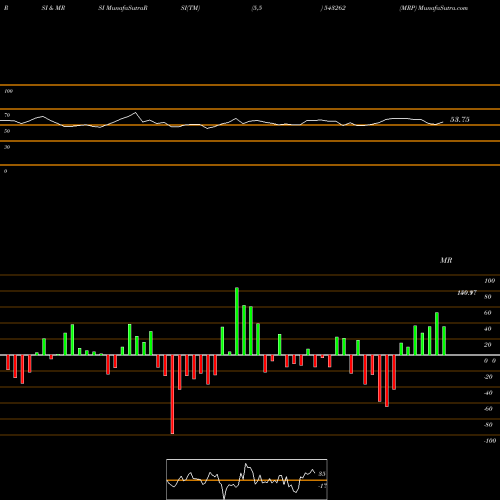Click the 543262 code in the header

click(334, 8)
